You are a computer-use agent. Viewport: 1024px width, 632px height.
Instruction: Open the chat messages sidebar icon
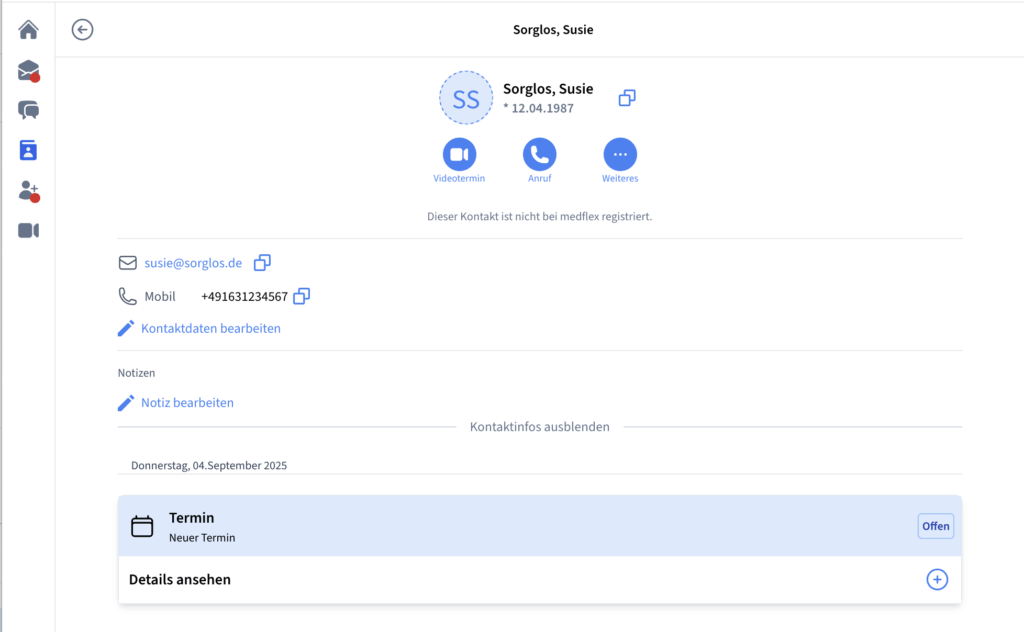click(x=28, y=110)
